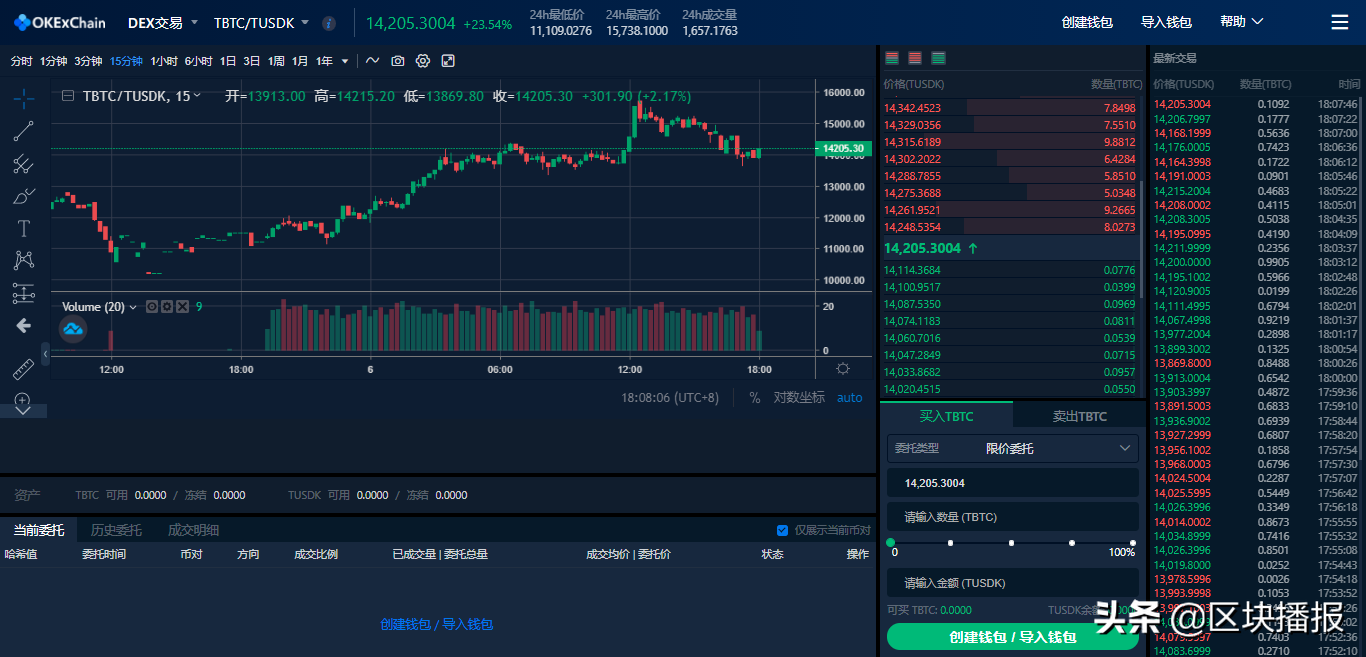Select the 分时 interval
The height and width of the screenshot is (657, 1366).
point(21,61)
